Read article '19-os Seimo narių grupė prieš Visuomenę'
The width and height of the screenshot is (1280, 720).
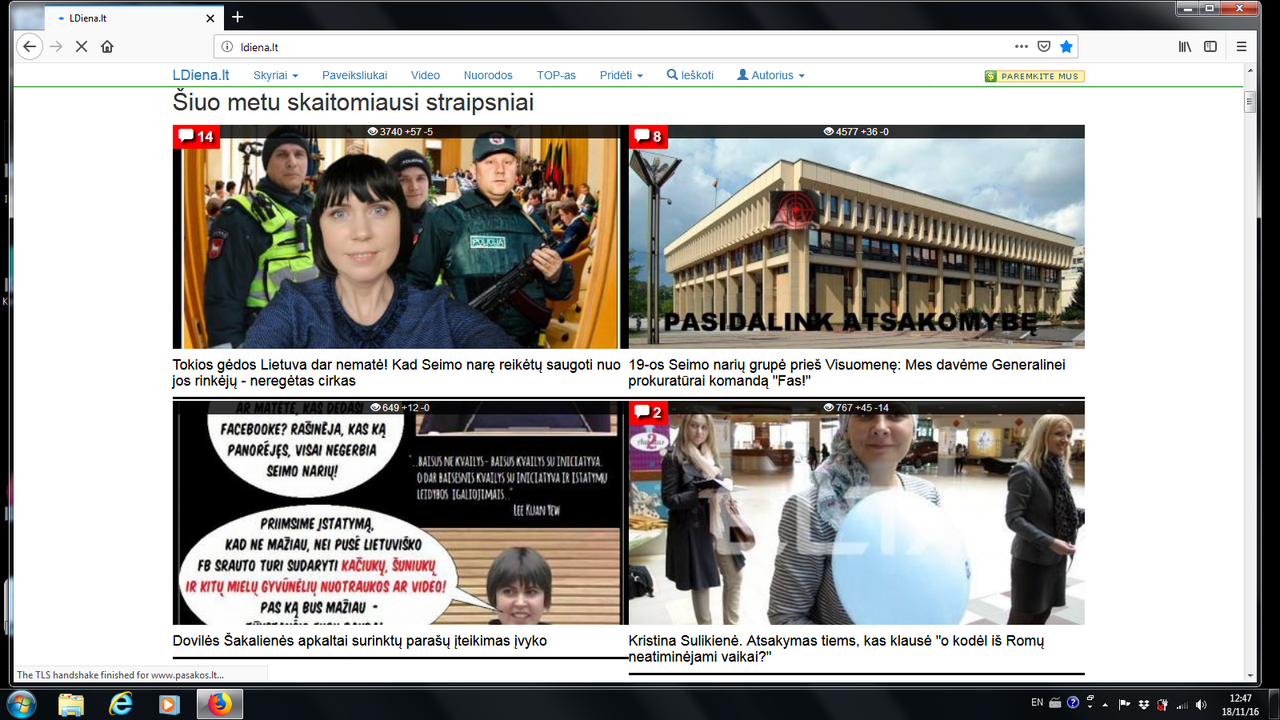[x=847, y=373]
